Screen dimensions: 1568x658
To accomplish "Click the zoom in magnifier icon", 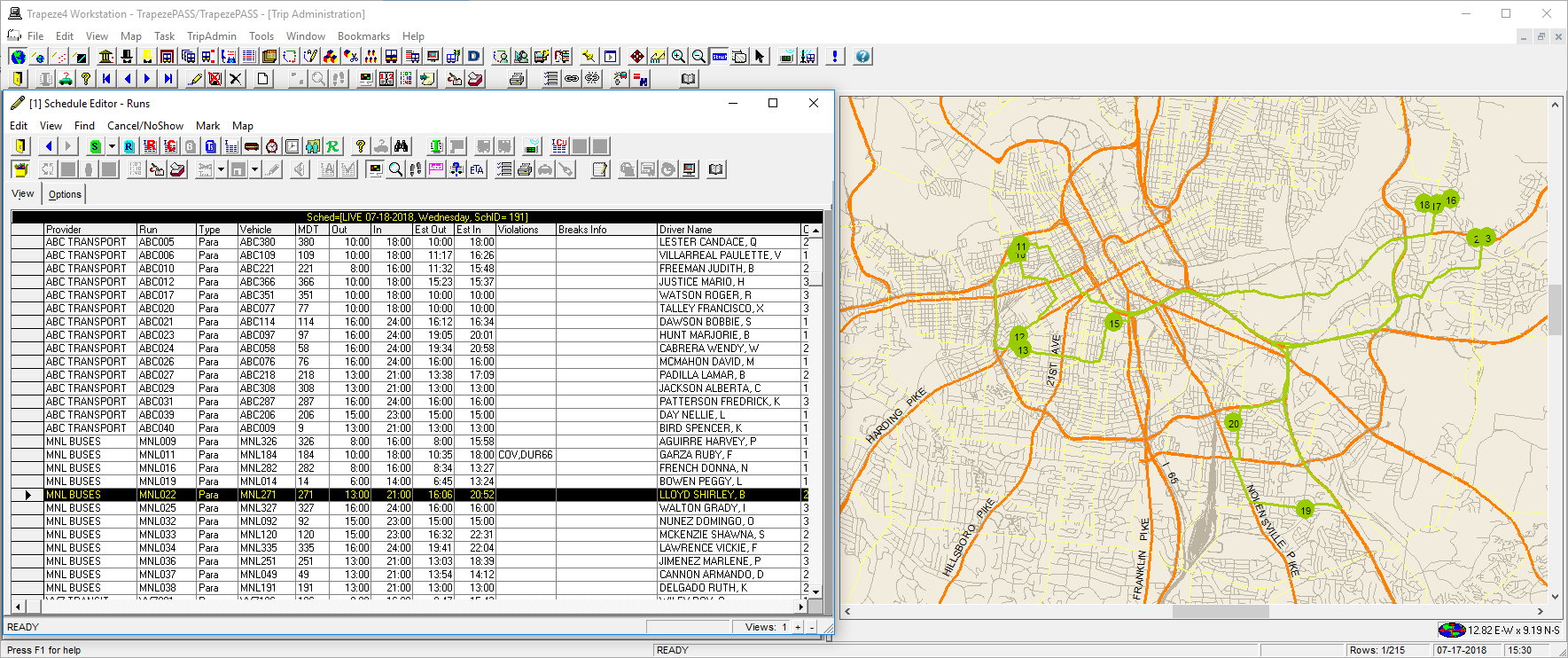I will 678,57.
